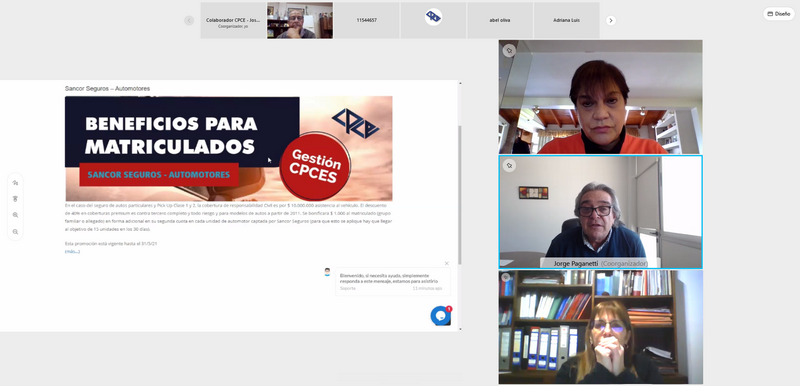This screenshot has height=386, width=800.
Task: Select the abel oliva participant tile
Action: 499,20
